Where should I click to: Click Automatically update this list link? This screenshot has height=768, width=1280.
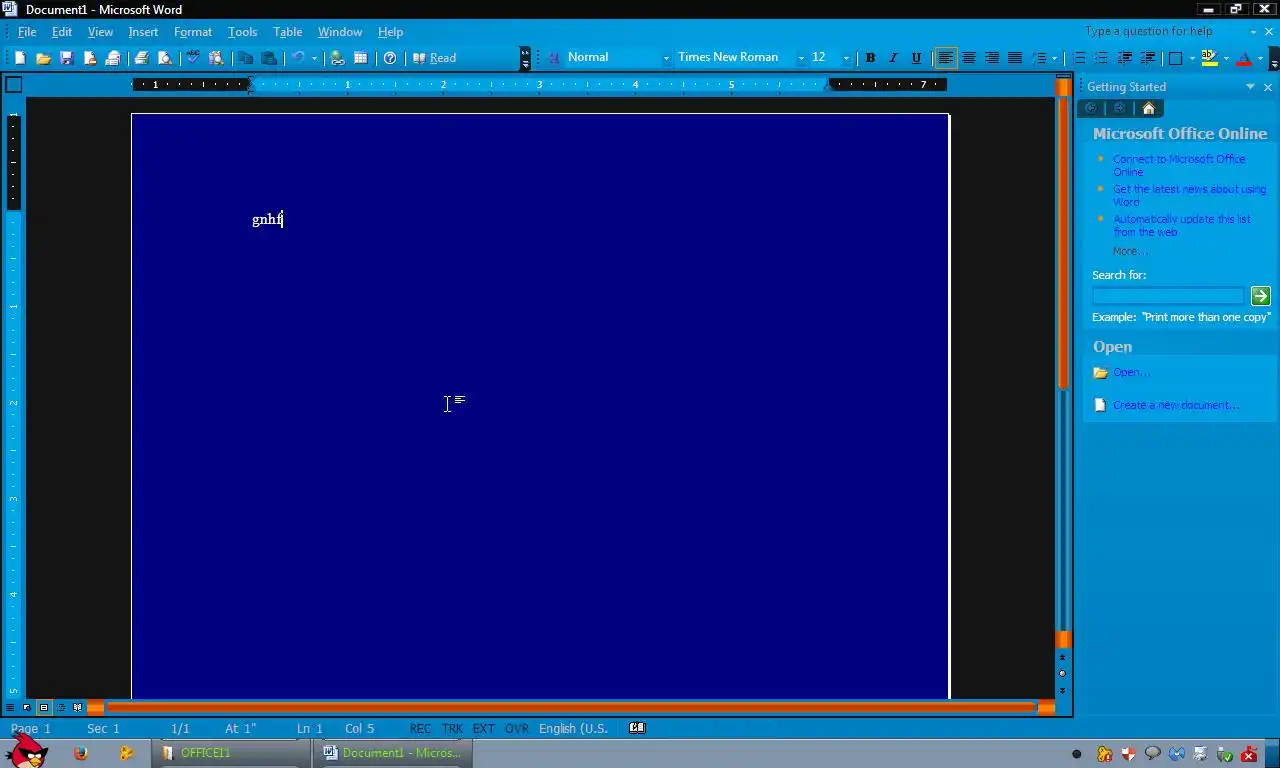pos(1182,225)
